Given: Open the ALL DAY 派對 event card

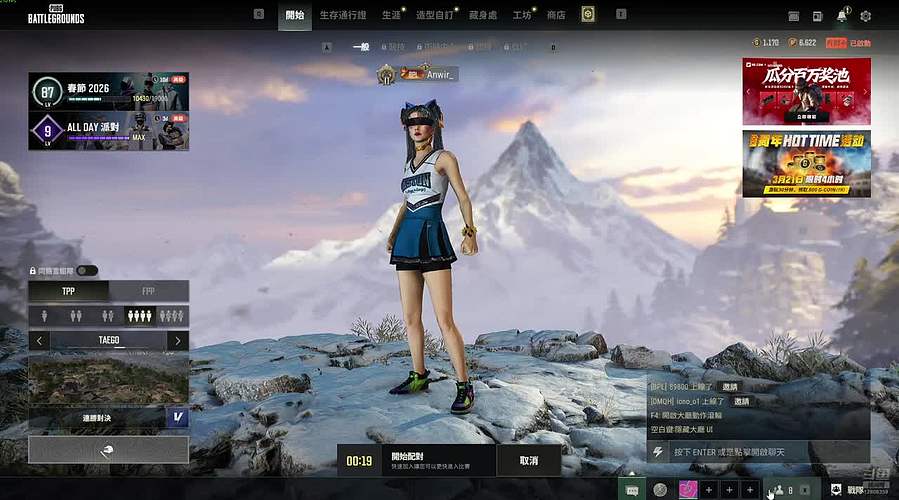Looking at the screenshot, I should click(x=108, y=131).
